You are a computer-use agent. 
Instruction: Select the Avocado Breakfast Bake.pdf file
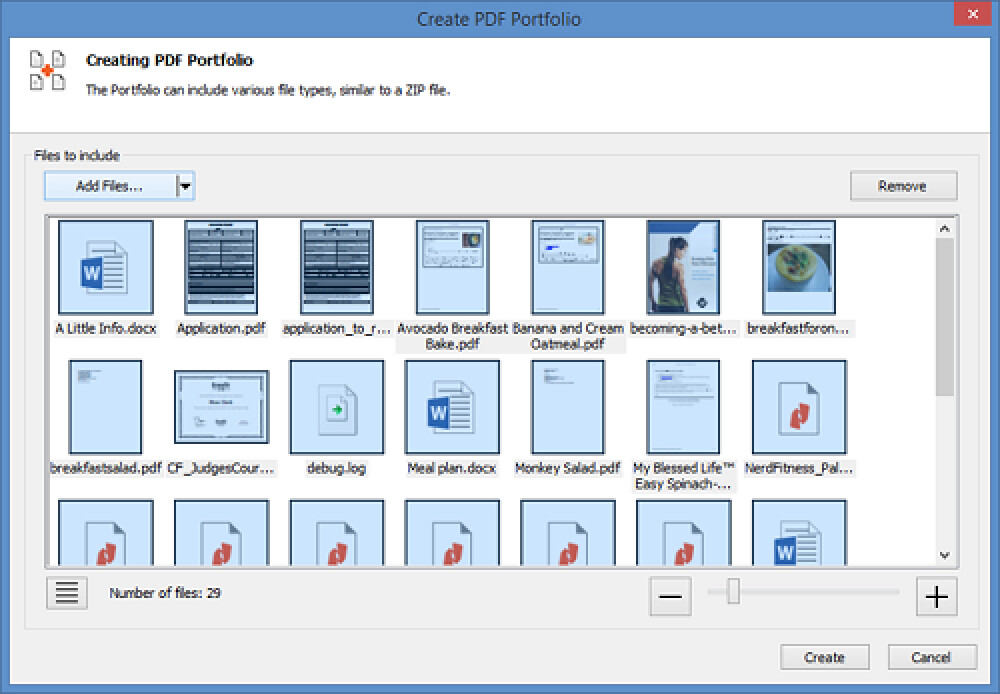451,267
